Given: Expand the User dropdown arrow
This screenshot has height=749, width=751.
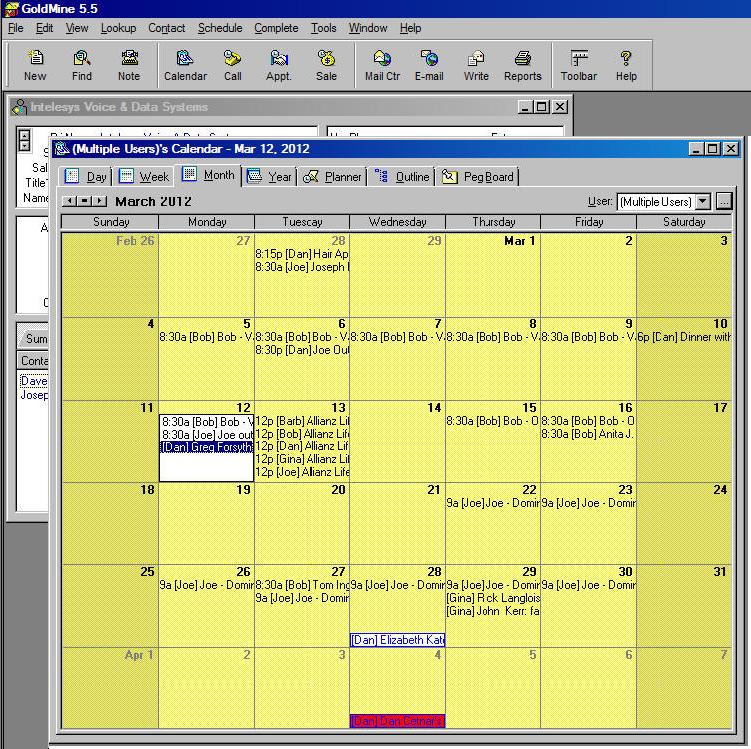Looking at the screenshot, I should pos(703,201).
